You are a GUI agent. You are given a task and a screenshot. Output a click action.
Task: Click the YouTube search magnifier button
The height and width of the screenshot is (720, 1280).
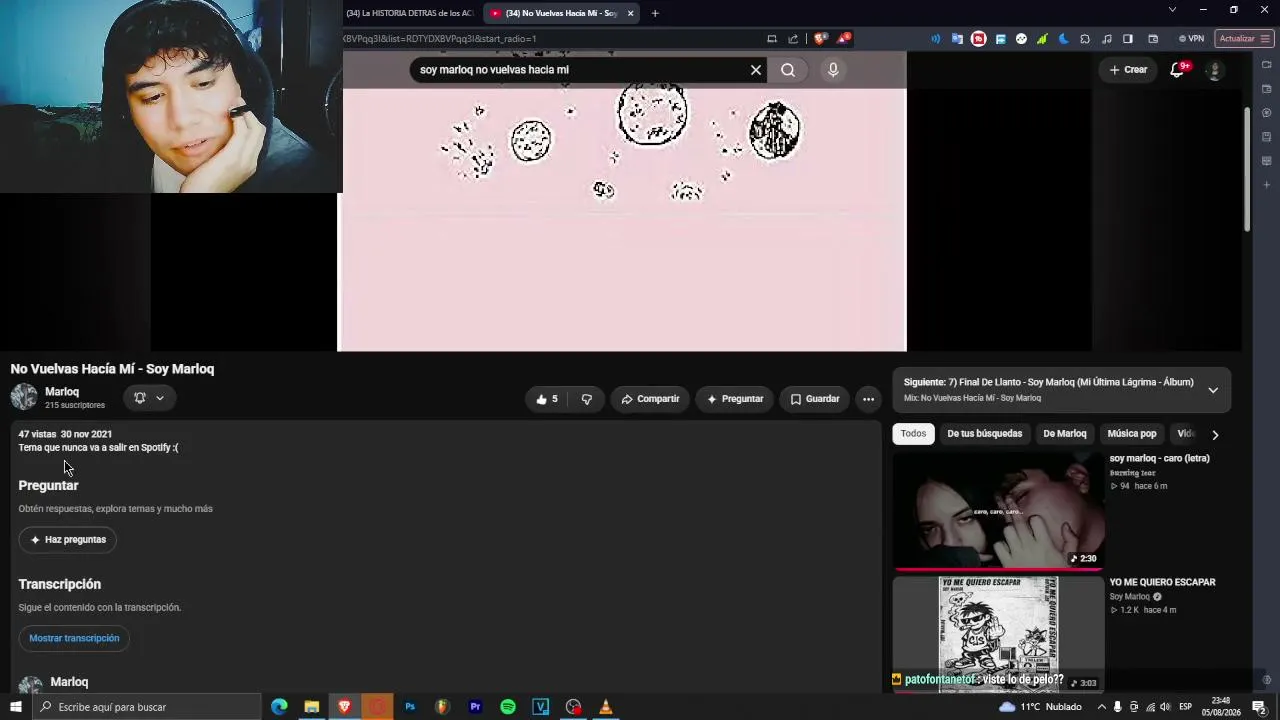788,70
